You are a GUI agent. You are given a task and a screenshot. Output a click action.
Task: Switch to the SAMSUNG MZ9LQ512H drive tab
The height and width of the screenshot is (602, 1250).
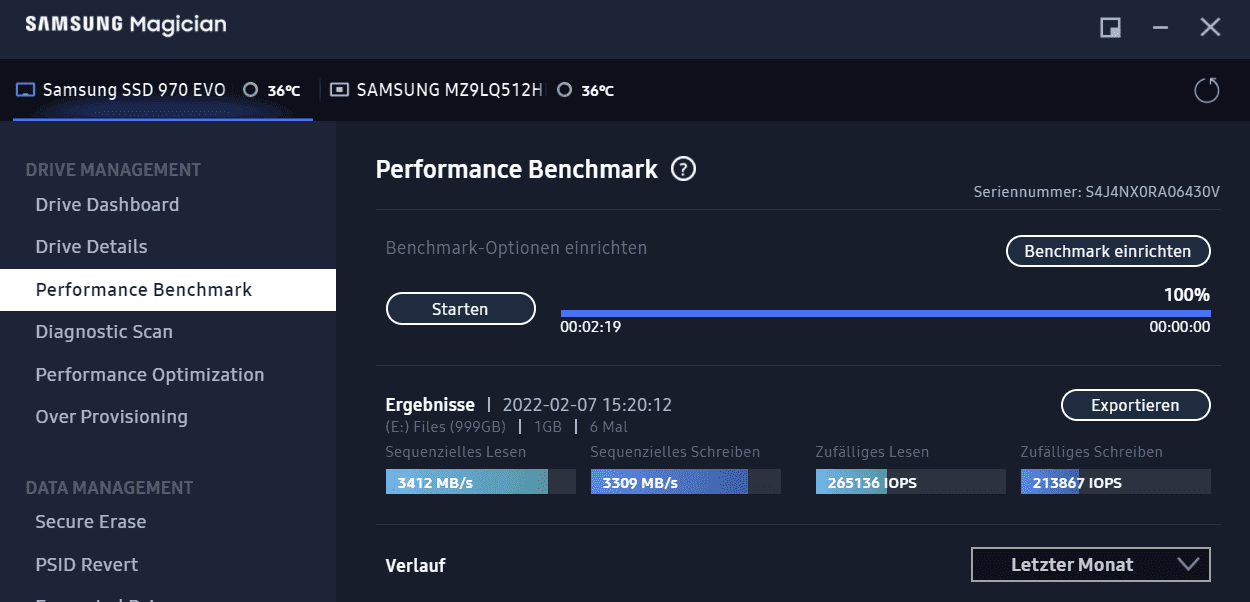tap(449, 90)
